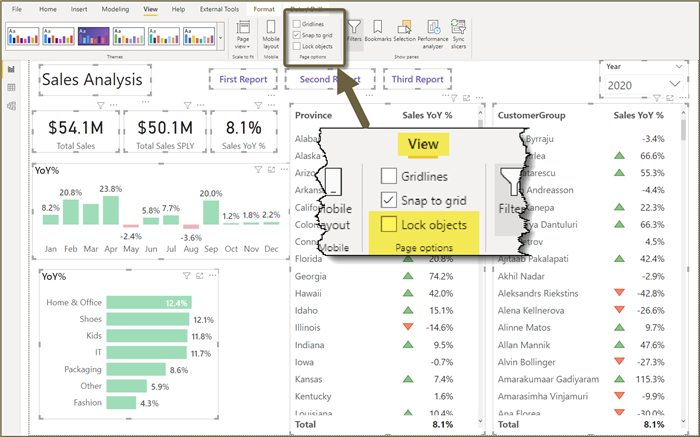The image size is (700, 437).
Task: Click the Sync slicers icon
Action: [x=458, y=33]
